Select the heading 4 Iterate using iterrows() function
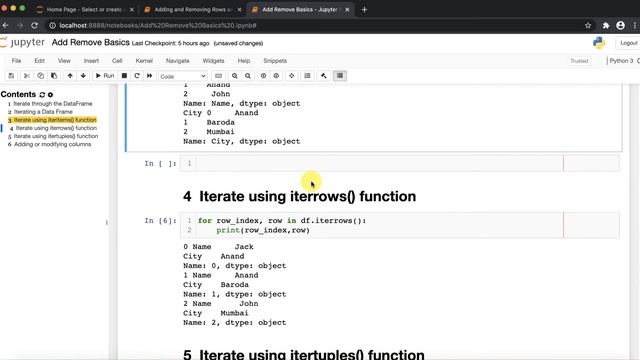 300,196
